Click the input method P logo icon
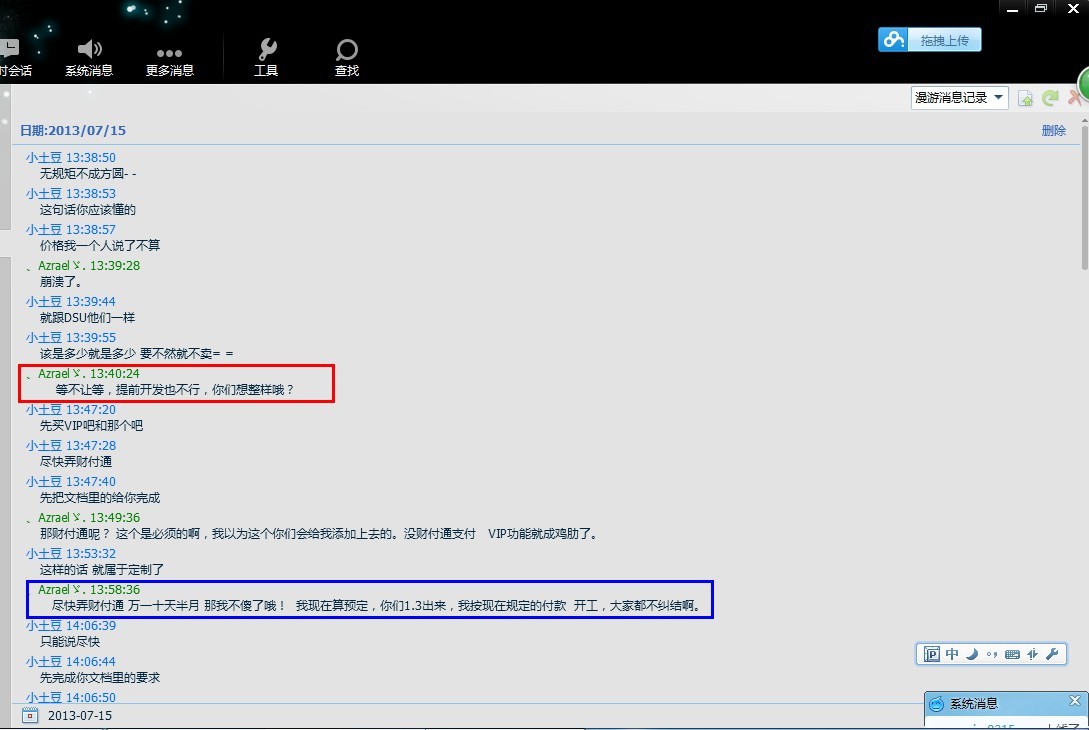This screenshot has width=1089, height=730. tap(932, 654)
